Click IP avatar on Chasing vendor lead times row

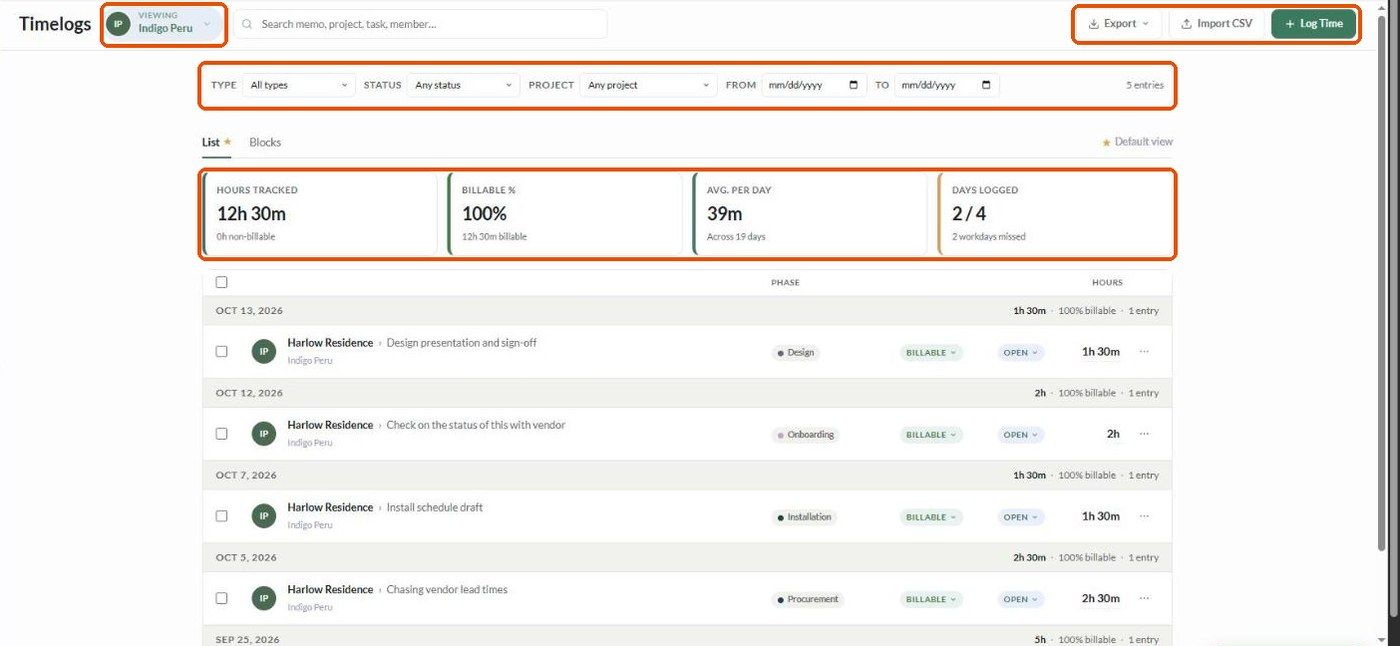264,598
